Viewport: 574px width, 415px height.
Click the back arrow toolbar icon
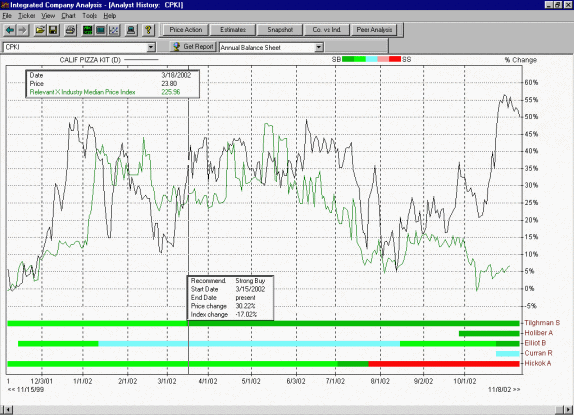10,30
